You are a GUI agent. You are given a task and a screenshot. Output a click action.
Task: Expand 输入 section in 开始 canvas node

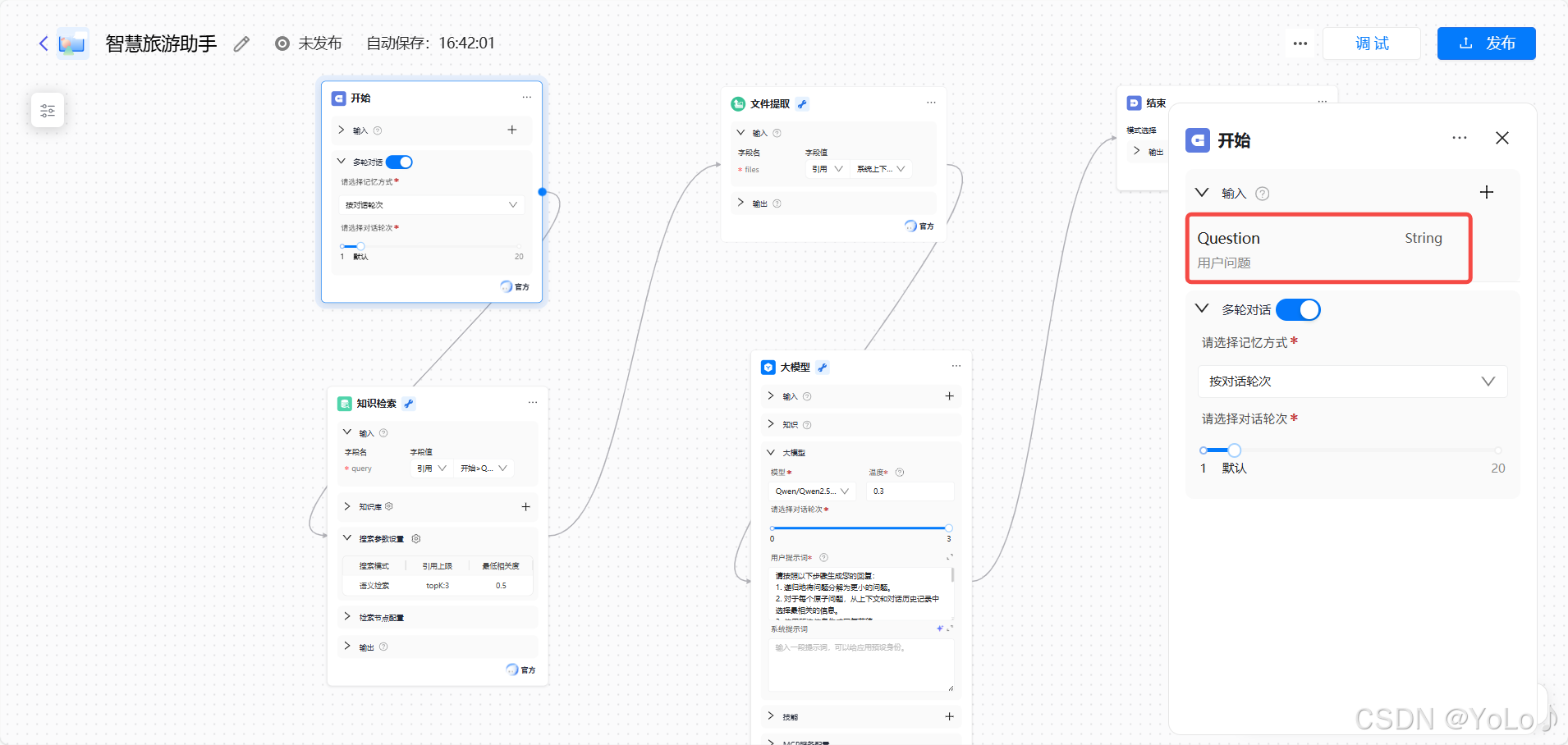pos(342,130)
